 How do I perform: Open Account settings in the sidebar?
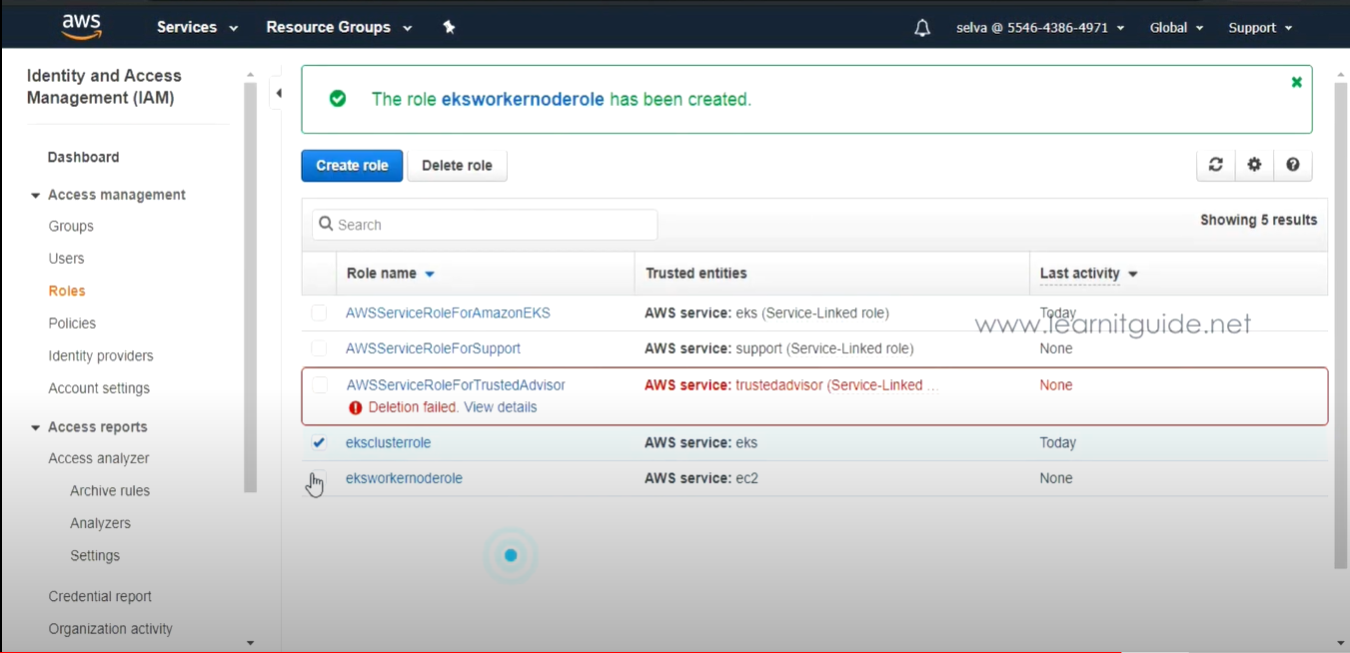[99, 388]
